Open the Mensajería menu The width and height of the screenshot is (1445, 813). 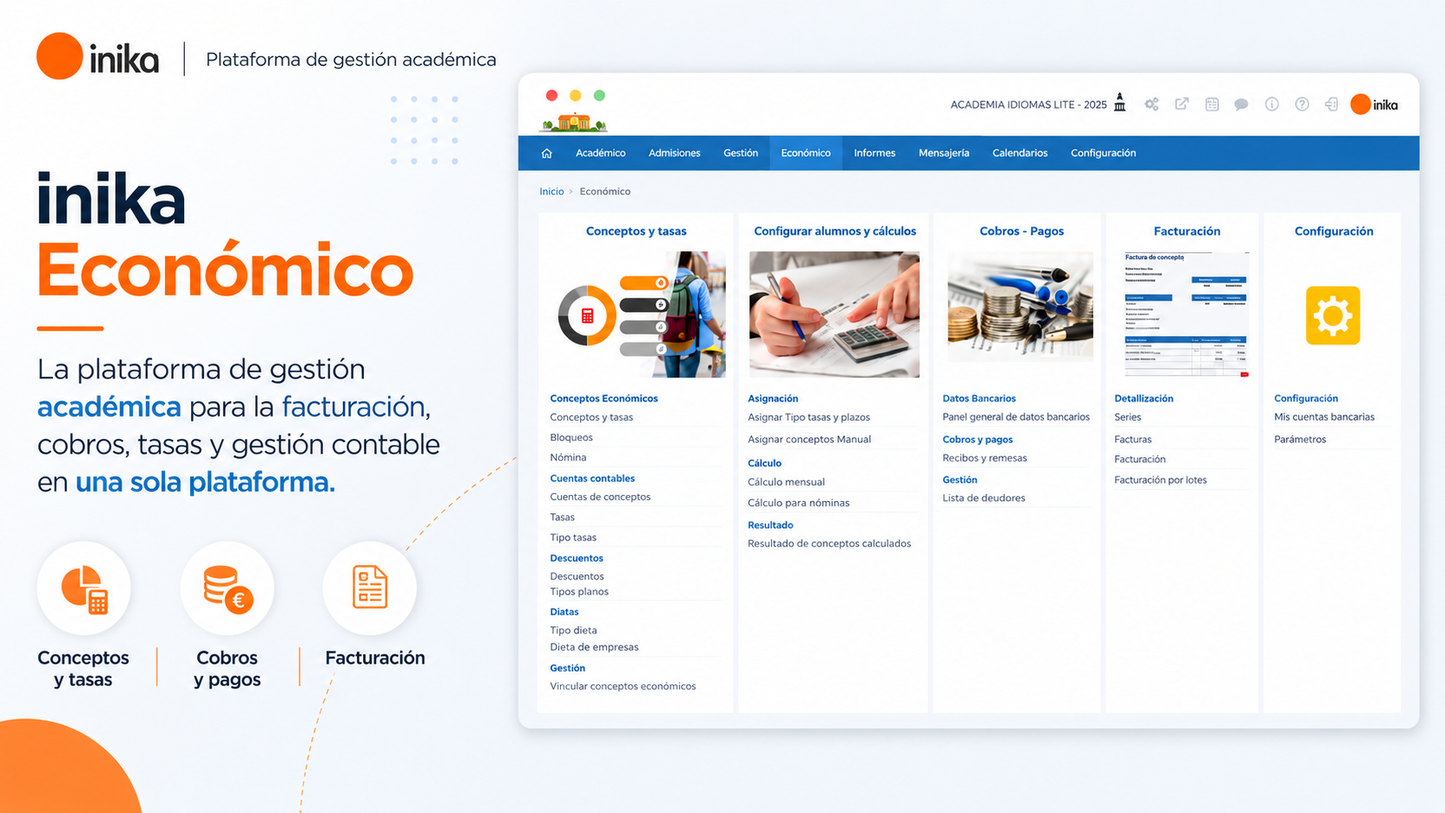(x=944, y=153)
